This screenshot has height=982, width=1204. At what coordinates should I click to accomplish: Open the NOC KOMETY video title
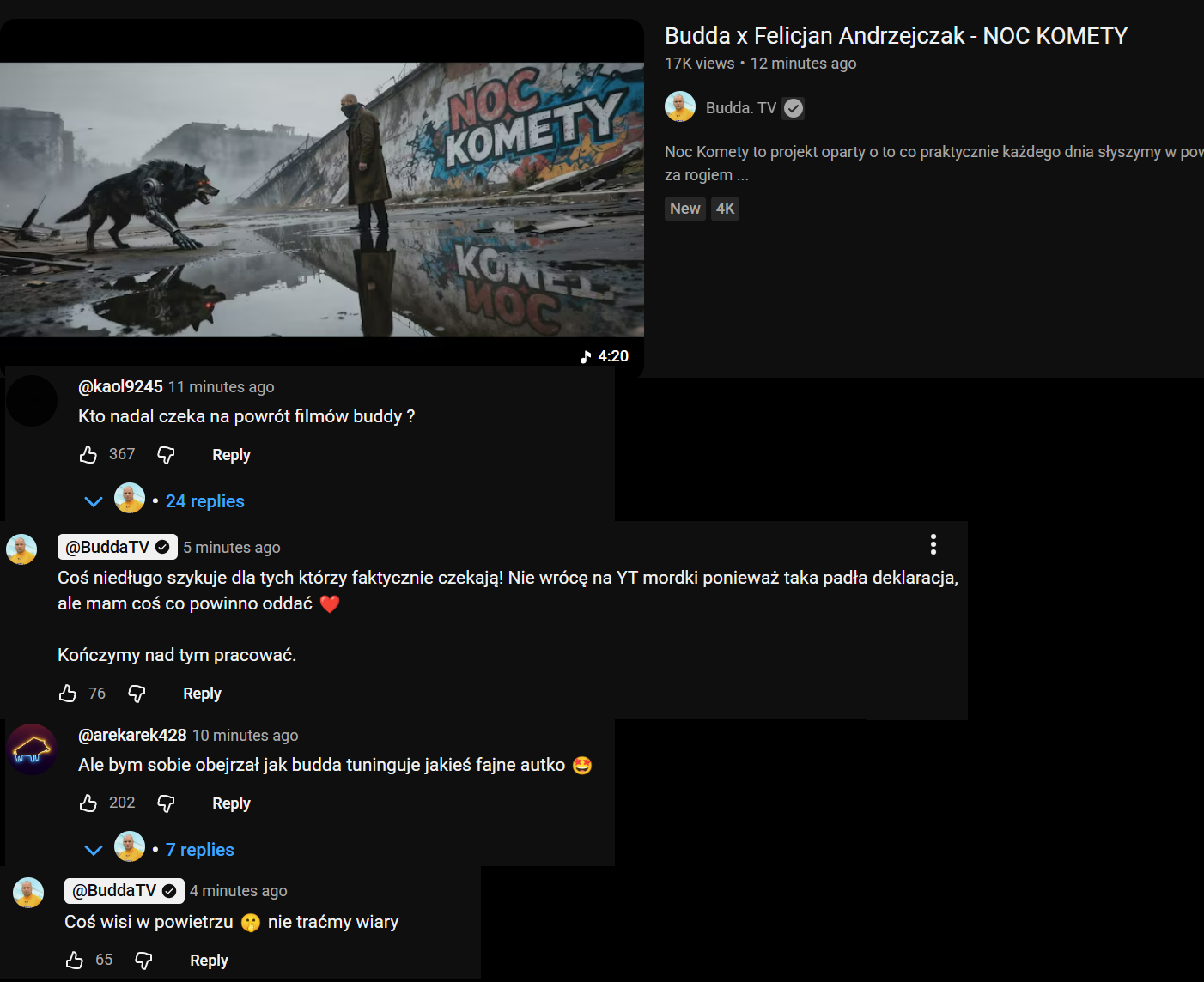tap(896, 36)
